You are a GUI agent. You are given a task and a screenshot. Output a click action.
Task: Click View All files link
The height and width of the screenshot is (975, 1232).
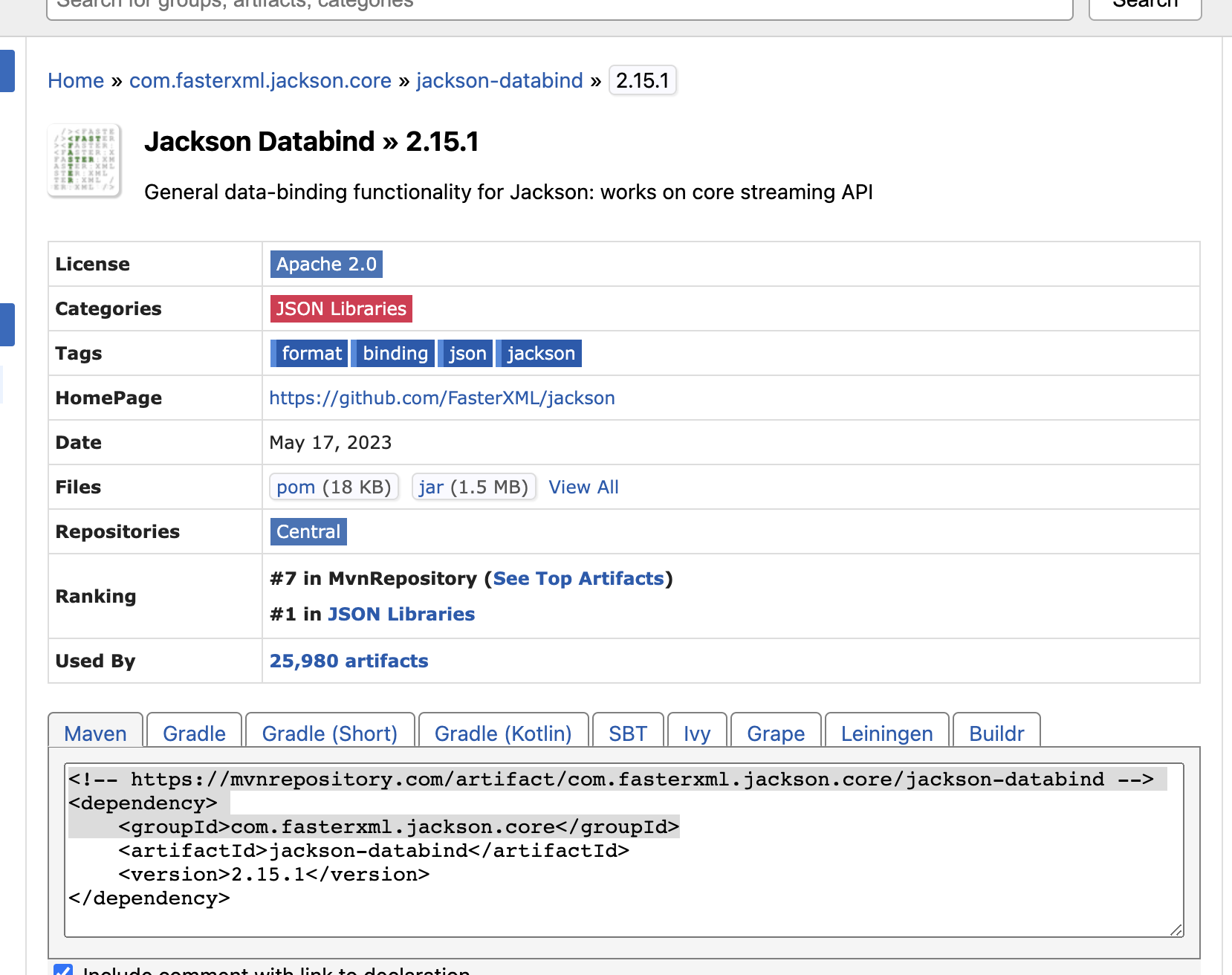(x=583, y=487)
